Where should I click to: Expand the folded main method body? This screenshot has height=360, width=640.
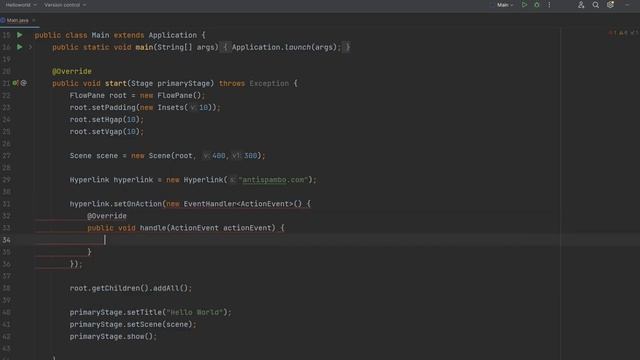pyautogui.click(x=30, y=47)
